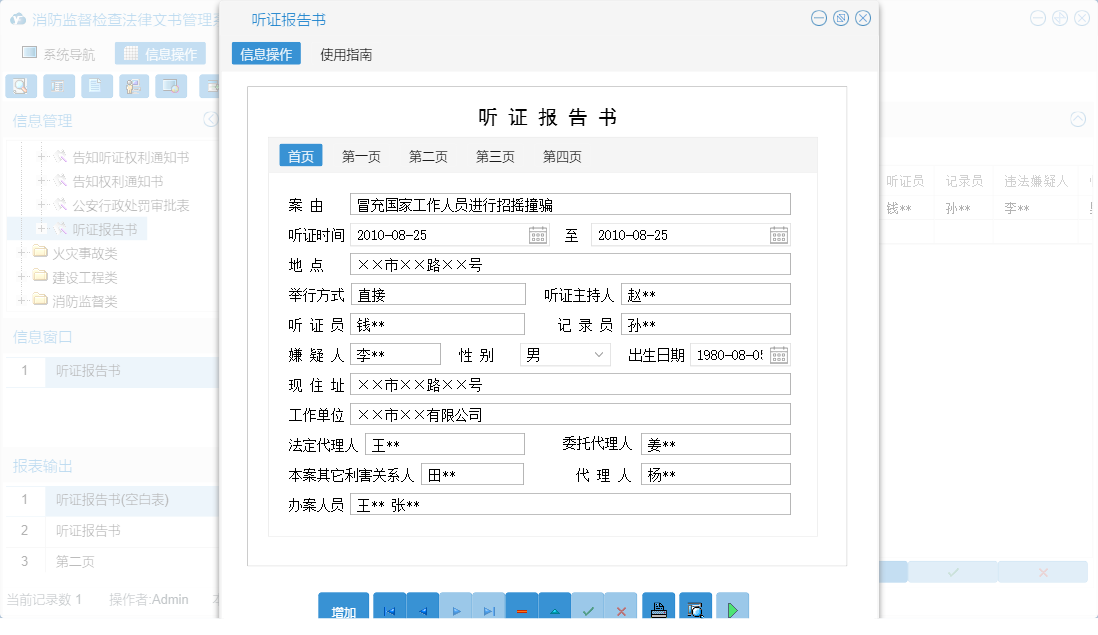Go to the last record using the navigation icon
This screenshot has width=1098, height=635.
coord(490,610)
